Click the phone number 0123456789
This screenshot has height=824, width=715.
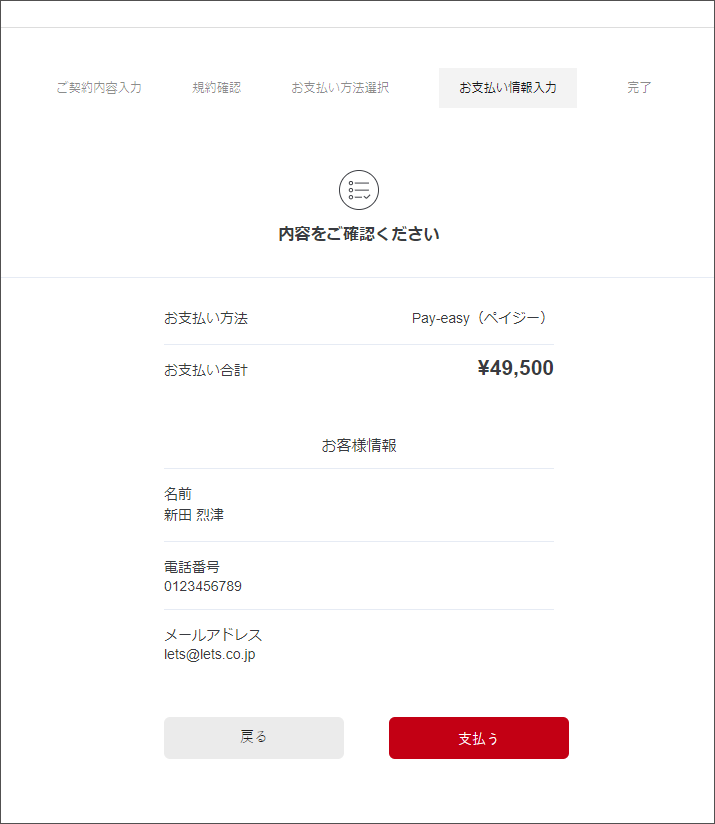point(203,586)
